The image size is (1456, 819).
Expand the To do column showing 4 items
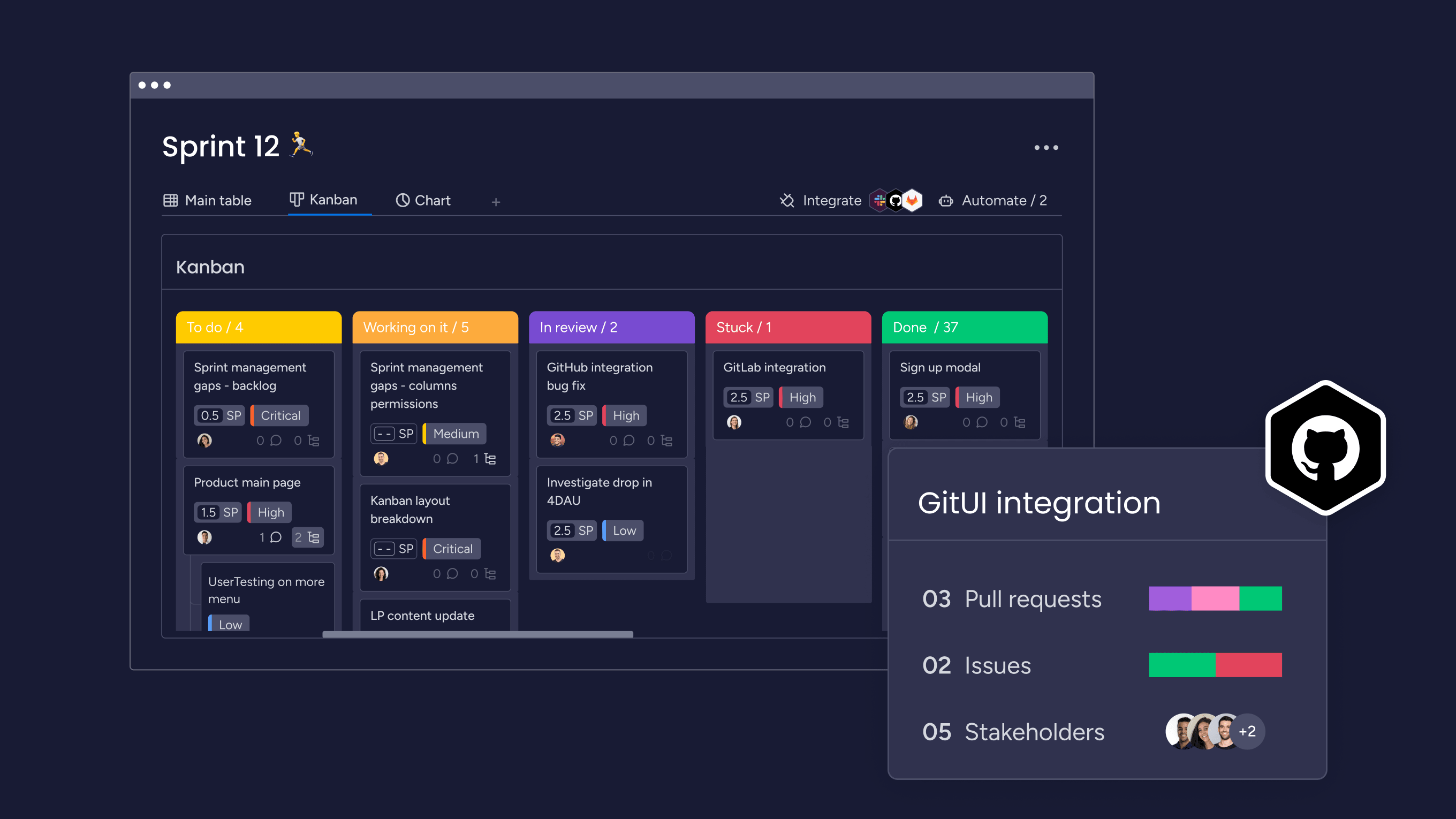[257, 326]
